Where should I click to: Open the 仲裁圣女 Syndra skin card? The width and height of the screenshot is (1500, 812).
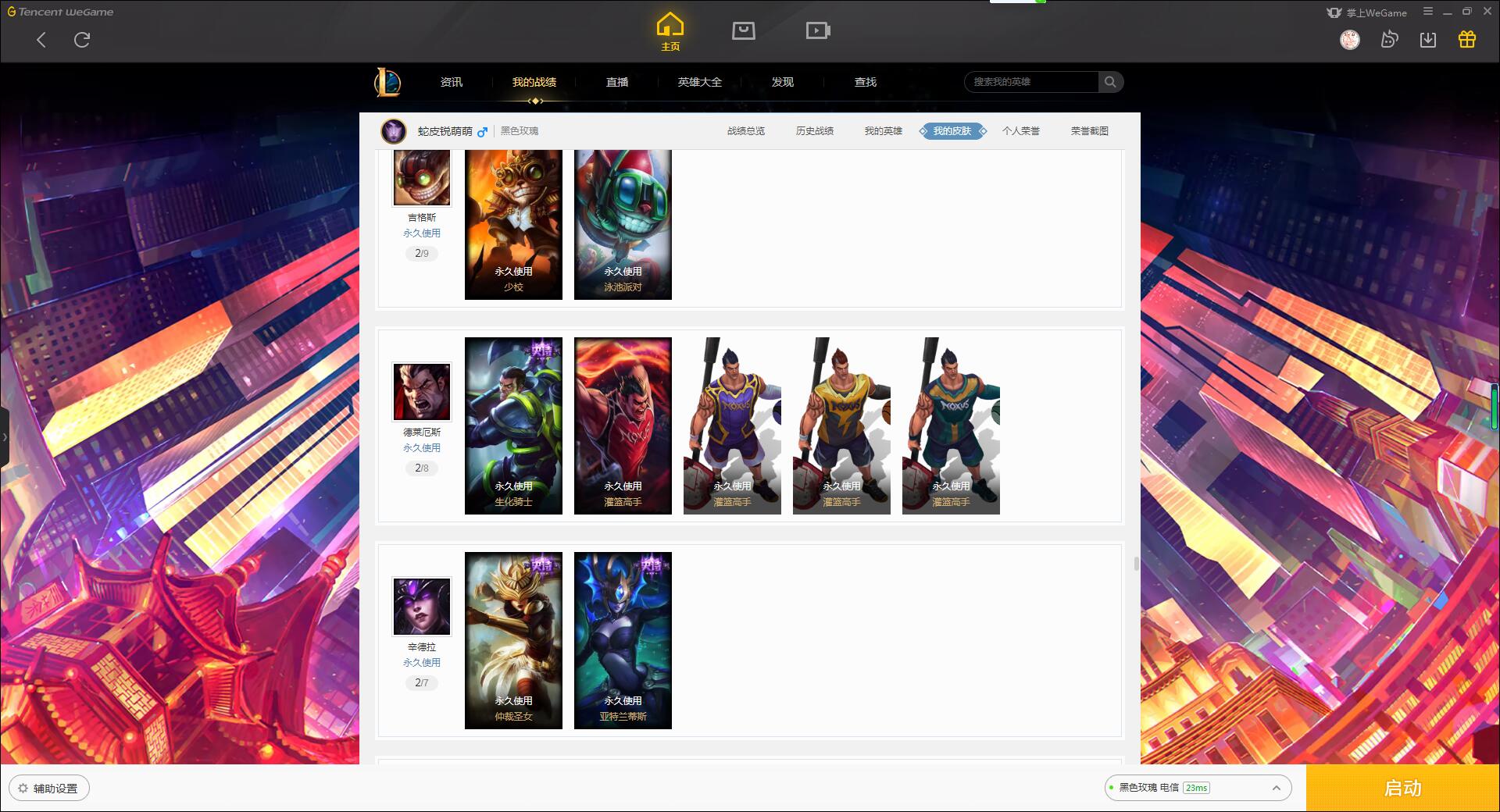pos(513,640)
